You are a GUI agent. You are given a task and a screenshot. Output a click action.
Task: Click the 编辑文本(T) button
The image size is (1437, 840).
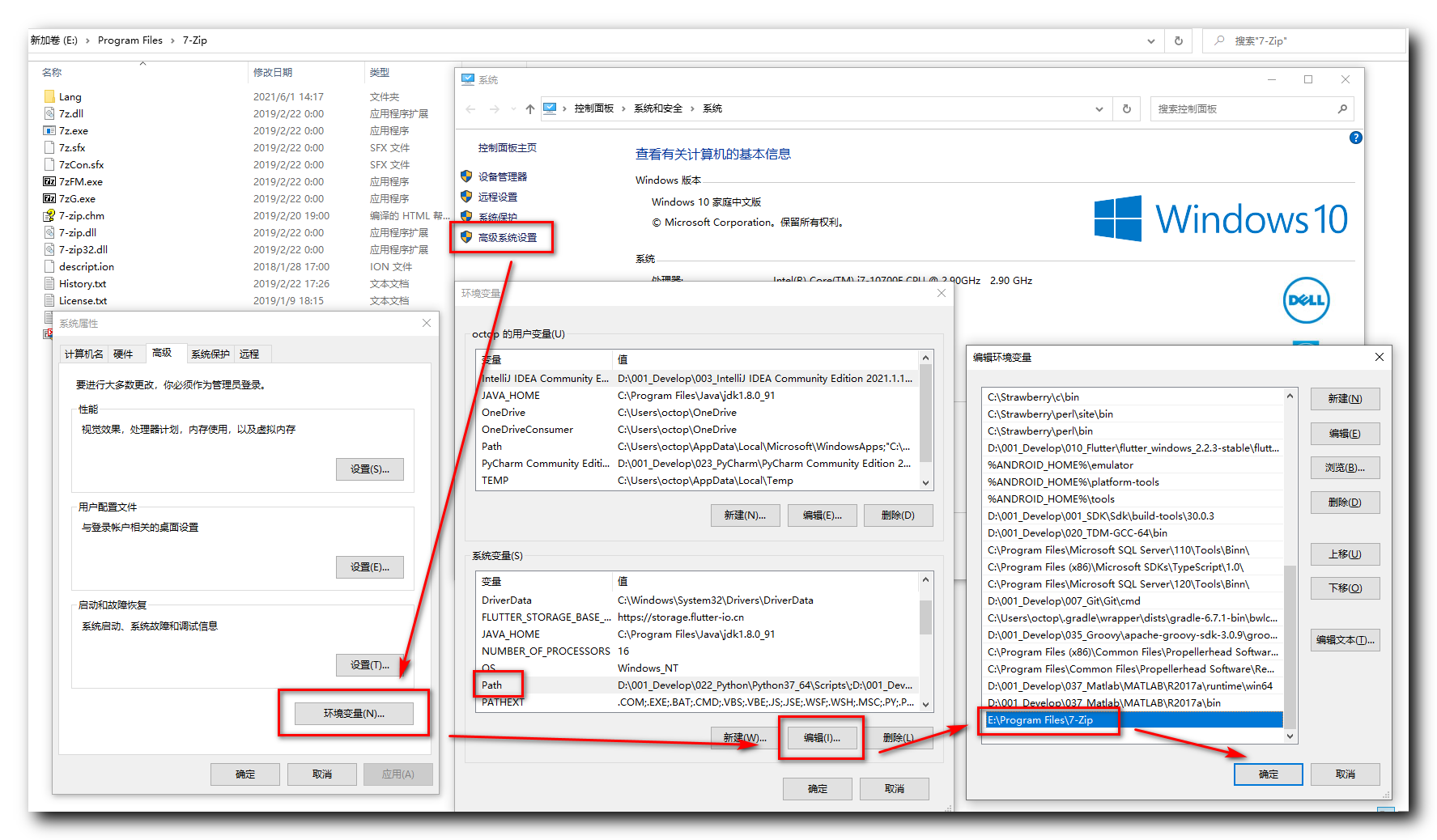coord(1345,639)
